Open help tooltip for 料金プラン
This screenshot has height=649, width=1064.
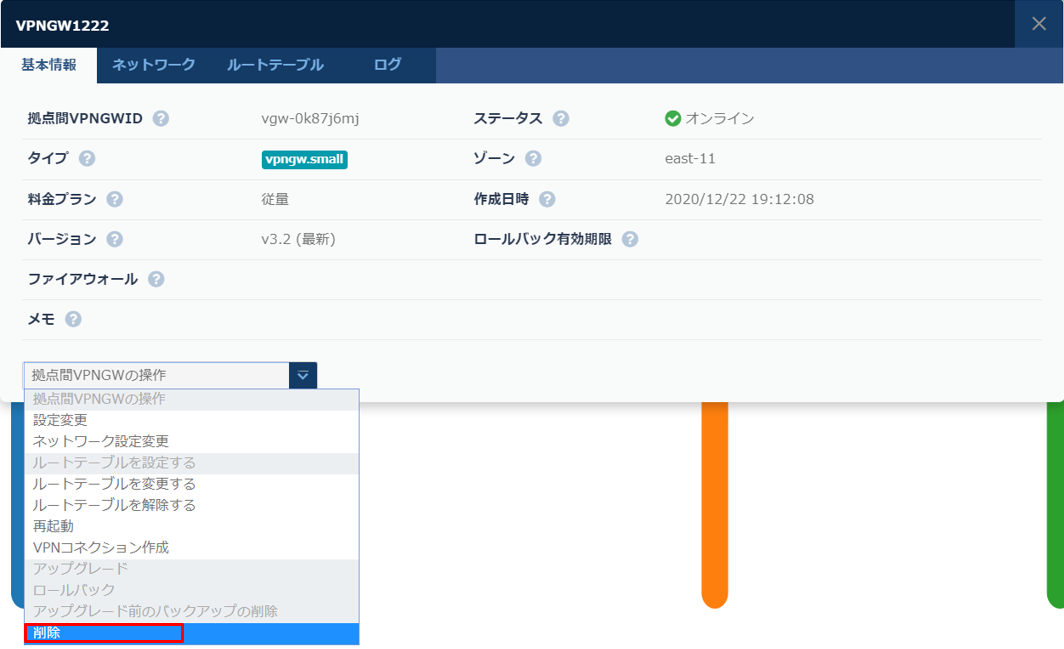click(117, 199)
